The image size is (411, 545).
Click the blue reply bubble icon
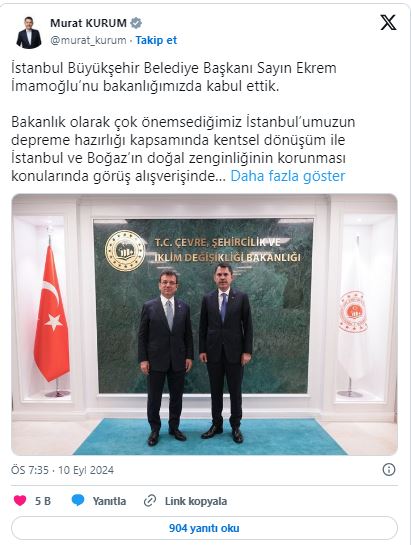(78, 501)
